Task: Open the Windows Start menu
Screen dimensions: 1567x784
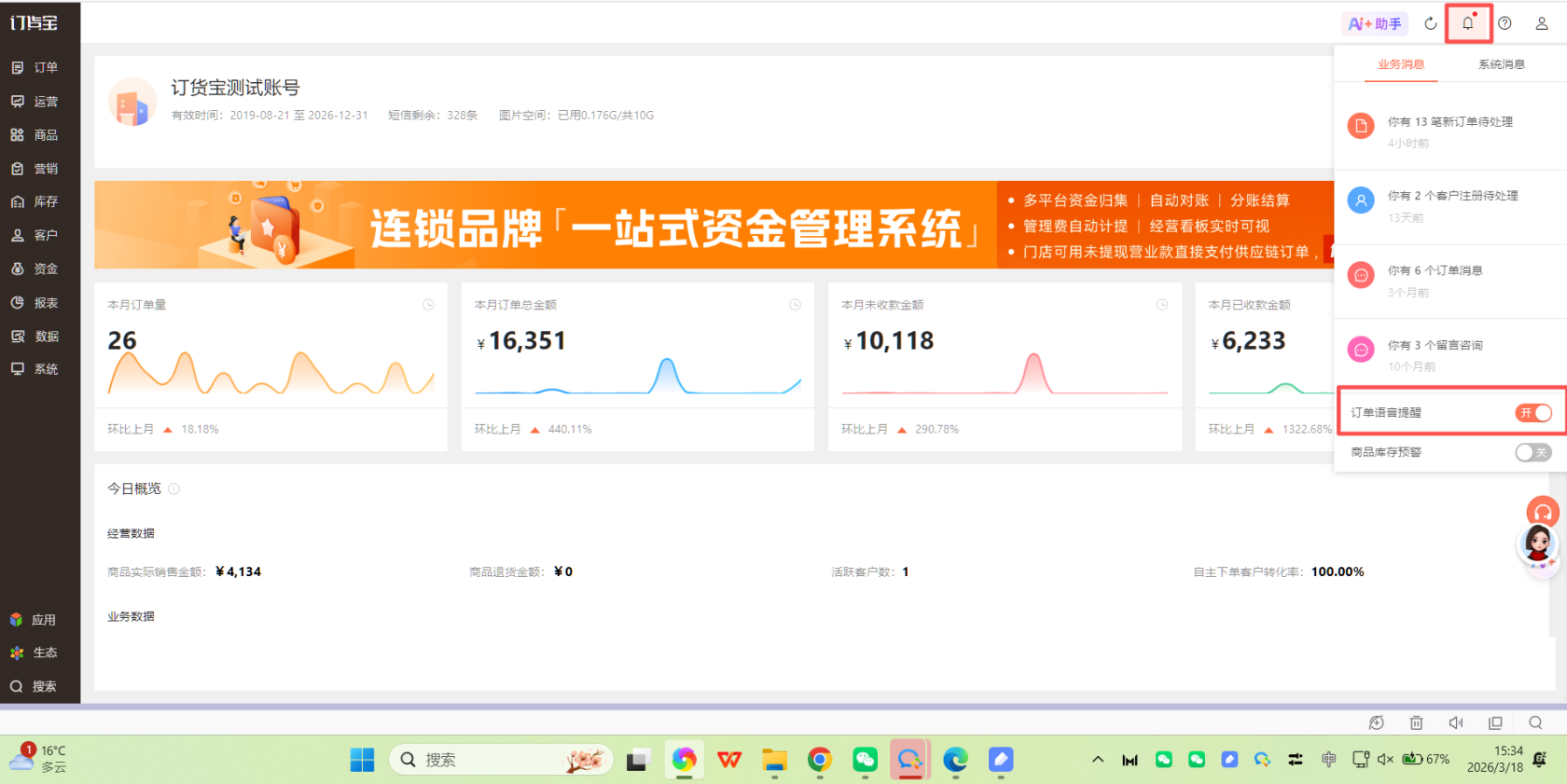Action: (362, 760)
